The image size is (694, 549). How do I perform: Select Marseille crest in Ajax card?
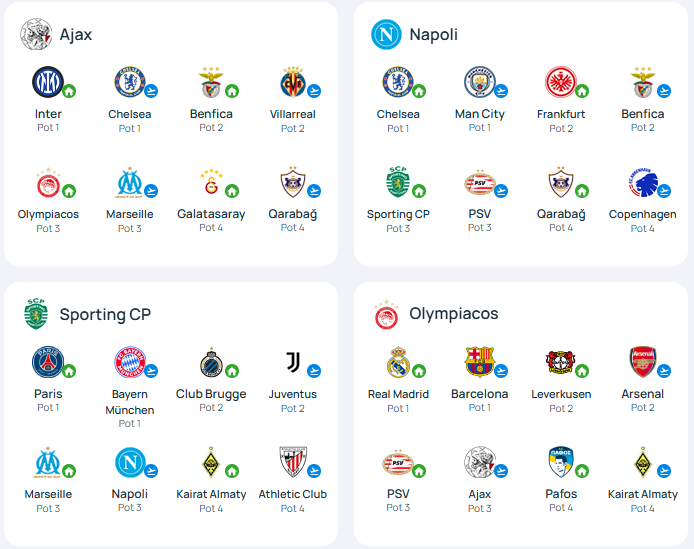[130, 182]
